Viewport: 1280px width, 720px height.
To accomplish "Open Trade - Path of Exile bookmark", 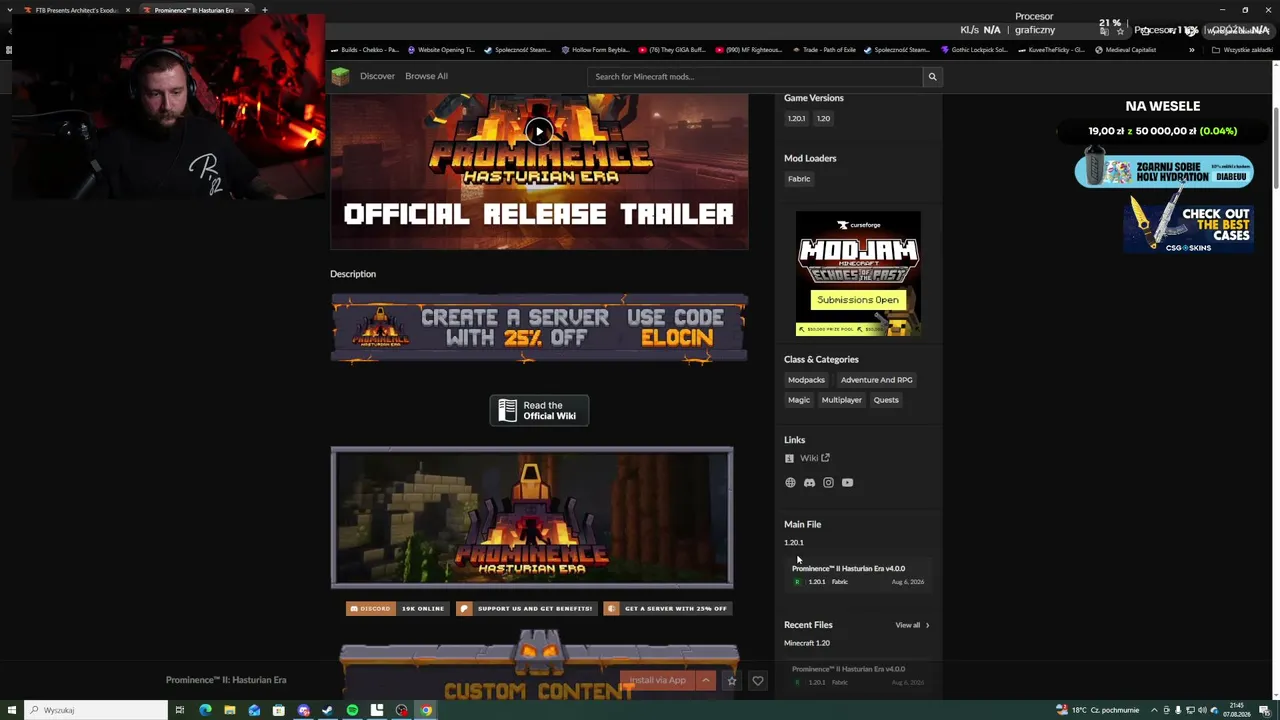I will click(825, 50).
